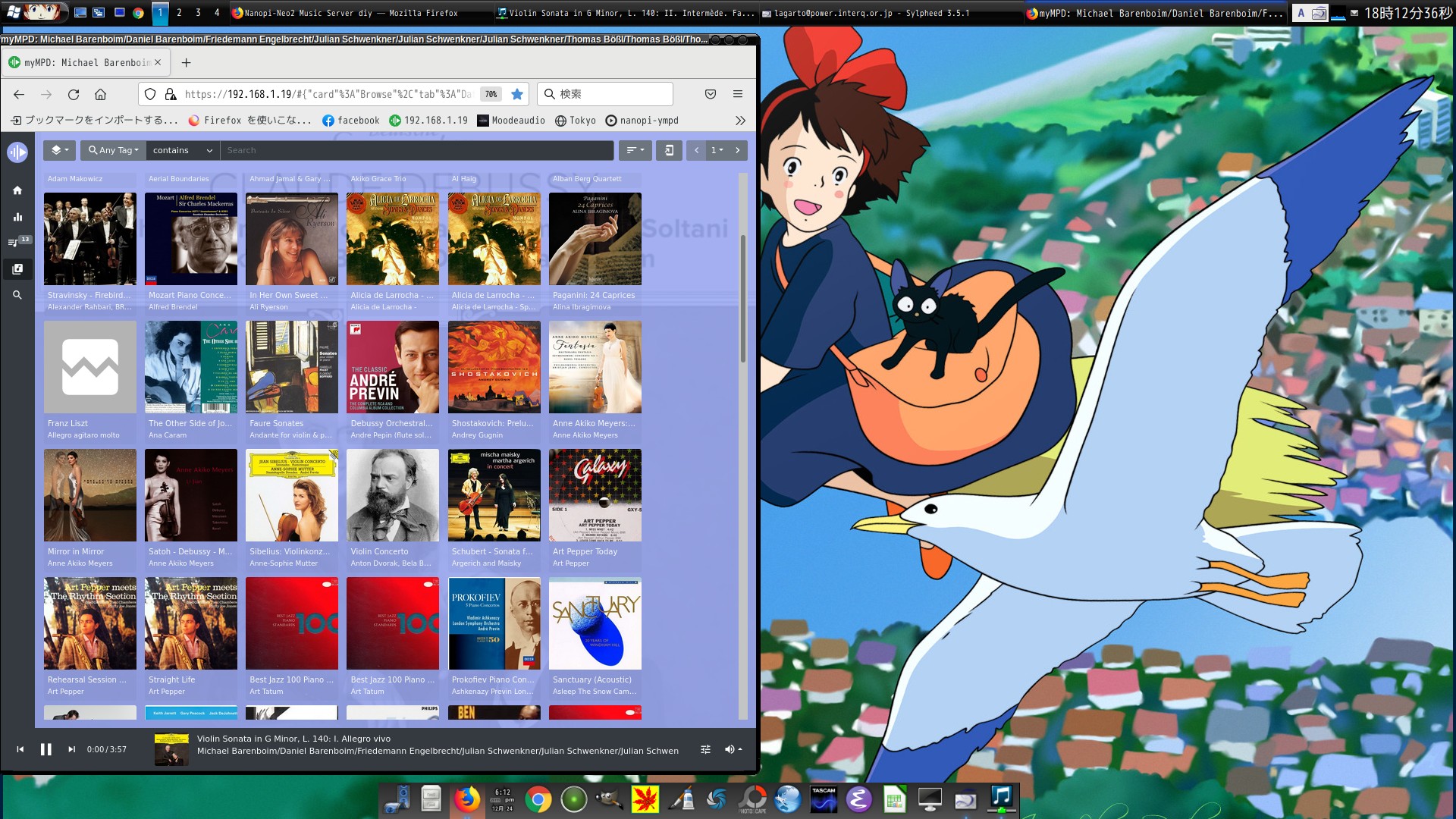Open sidebar Search magnifier icon
The width and height of the screenshot is (1456, 819).
click(17, 295)
